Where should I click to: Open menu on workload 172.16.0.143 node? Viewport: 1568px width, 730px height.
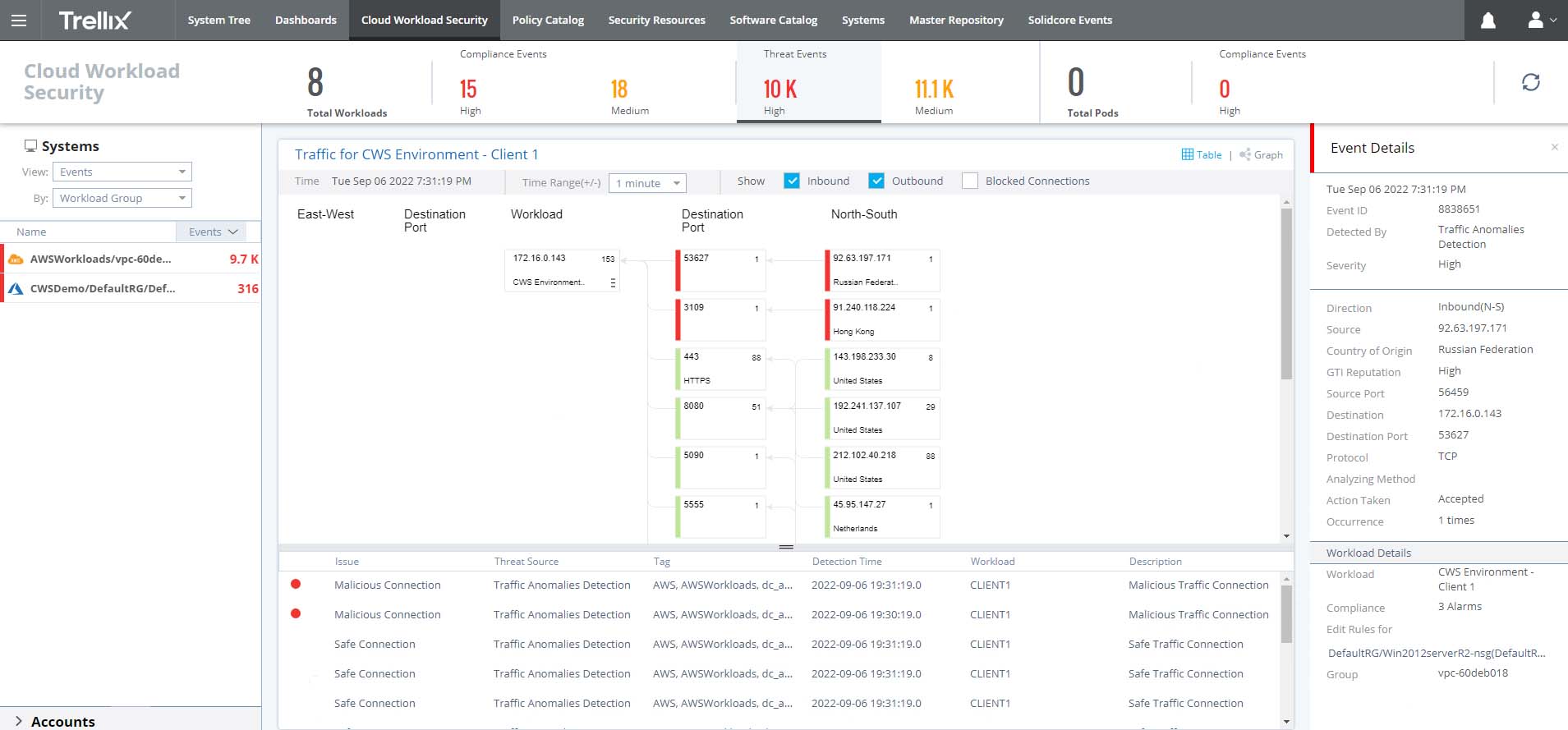pyautogui.click(x=613, y=282)
